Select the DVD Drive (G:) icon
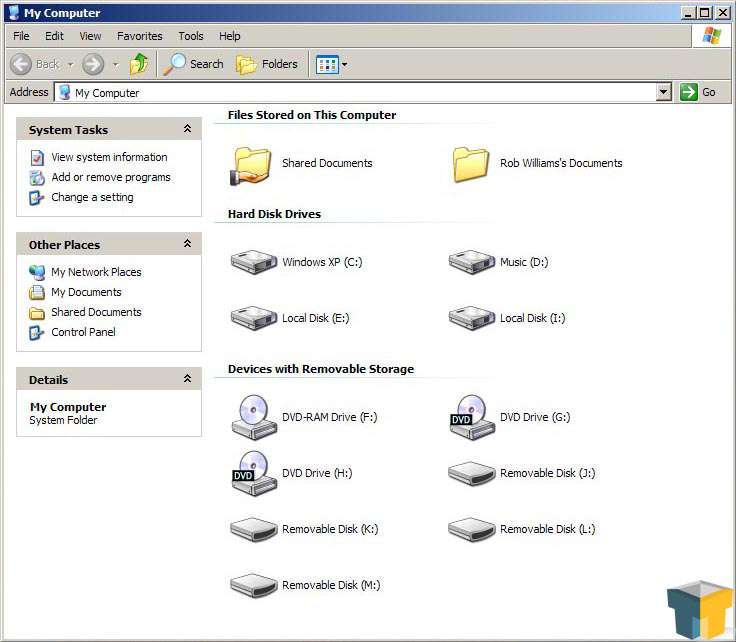Image resolution: width=736 pixels, height=642 pixels. [472, 417]
